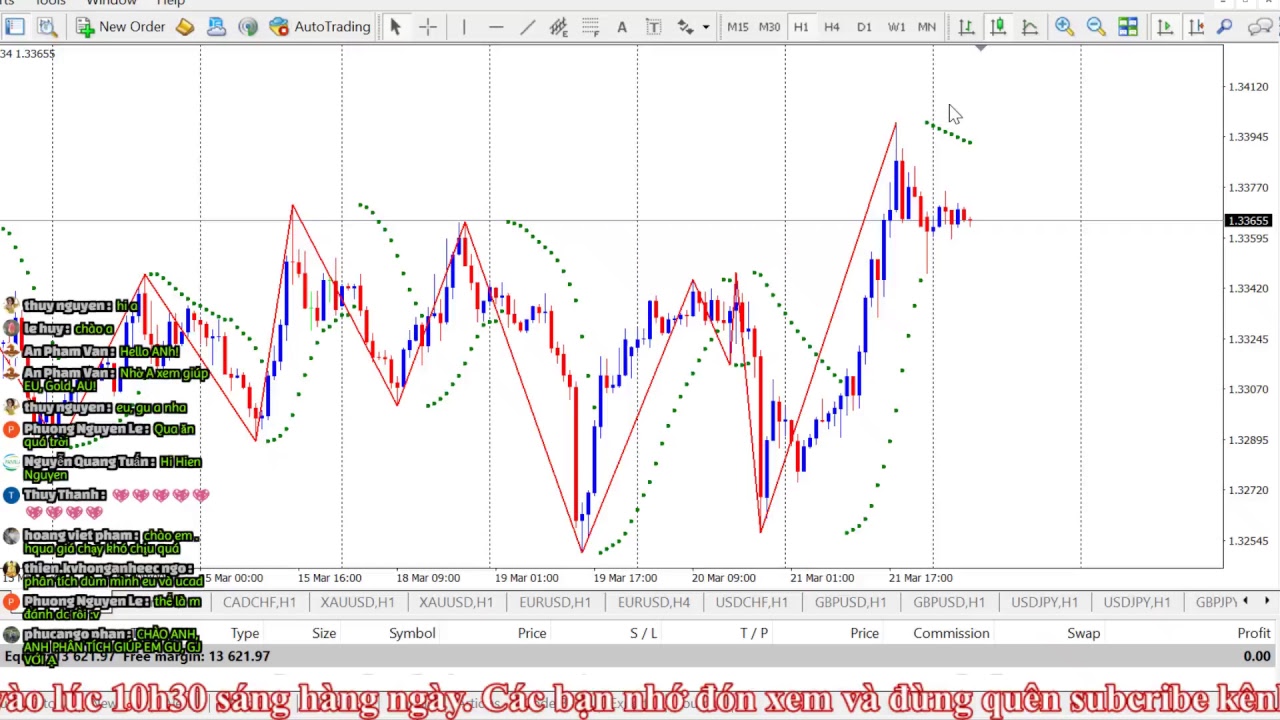
Task: Select the text A tool
Action: [621, 27]
